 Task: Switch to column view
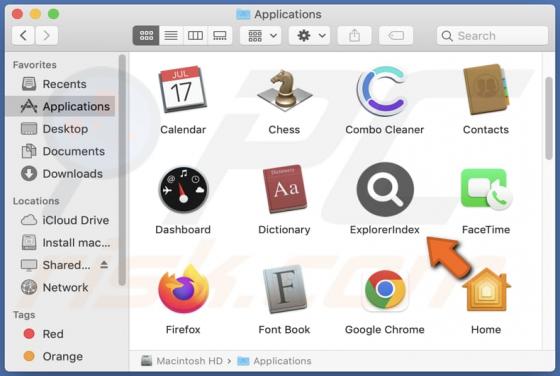[x=195, y=35]
